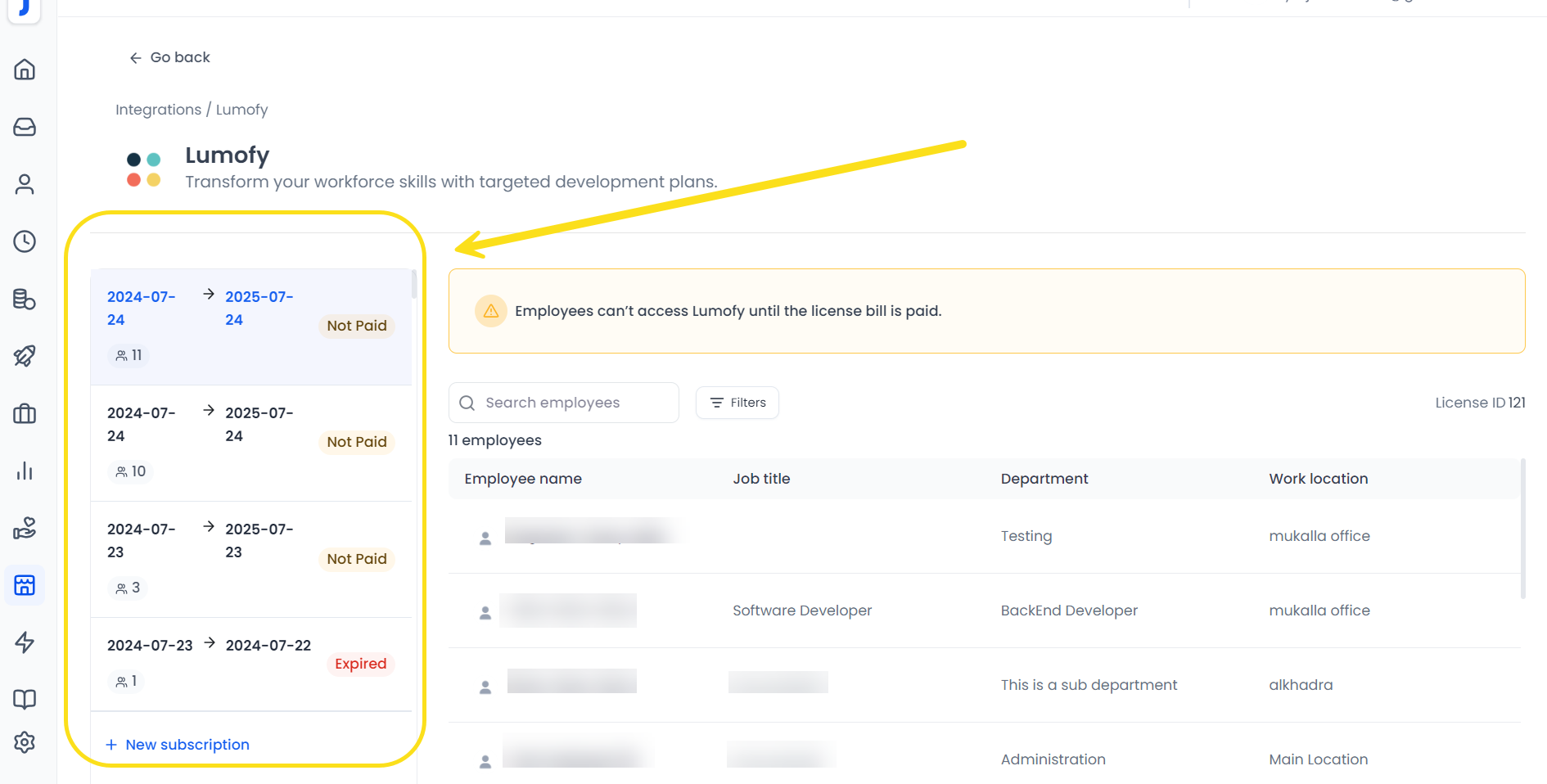1547x784 pixels.
Task: Open the Inbox tray icon in sidebar
Action: 25,127
